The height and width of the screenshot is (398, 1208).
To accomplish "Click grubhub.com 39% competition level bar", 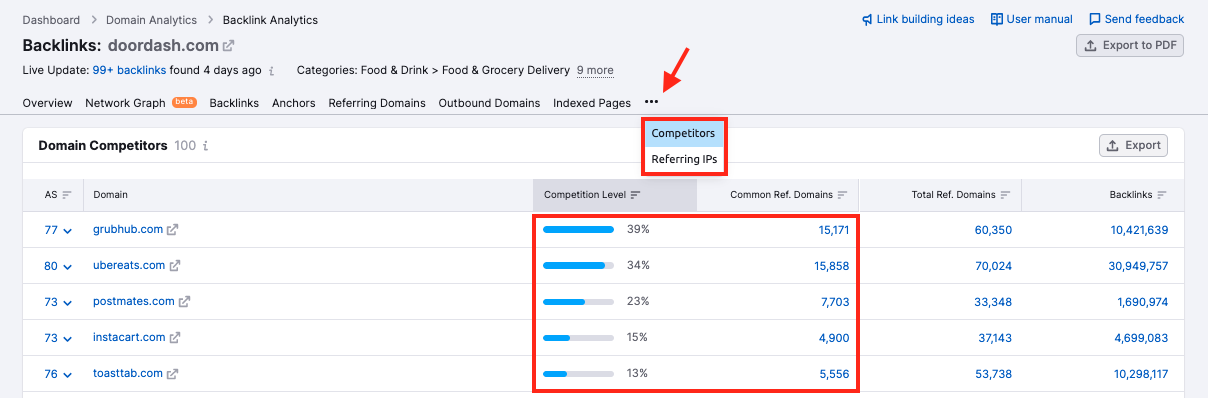I will 578,230.
